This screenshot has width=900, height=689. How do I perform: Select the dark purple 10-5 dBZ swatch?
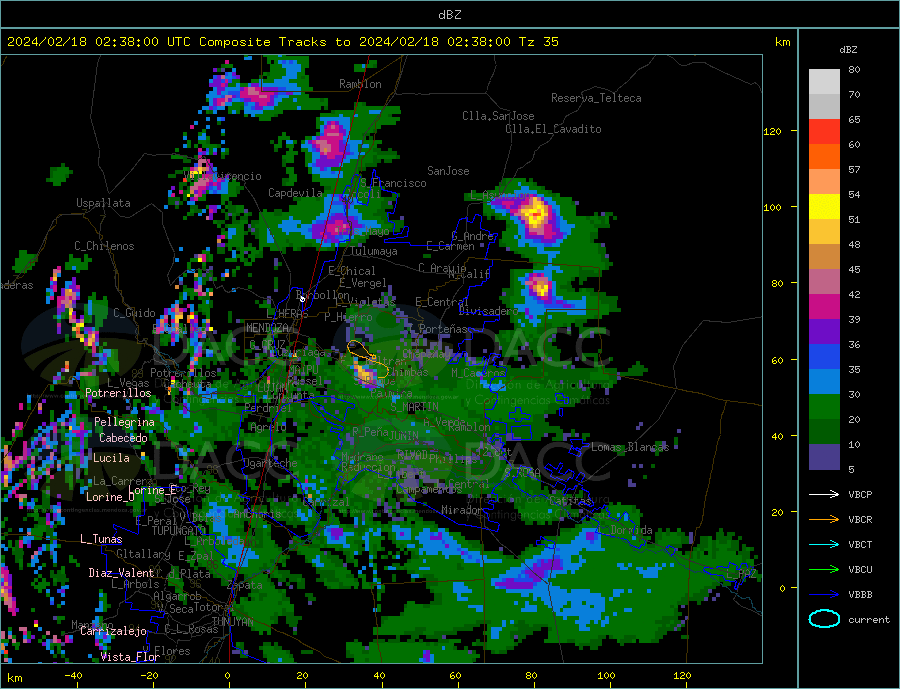(x=824, y=457)
